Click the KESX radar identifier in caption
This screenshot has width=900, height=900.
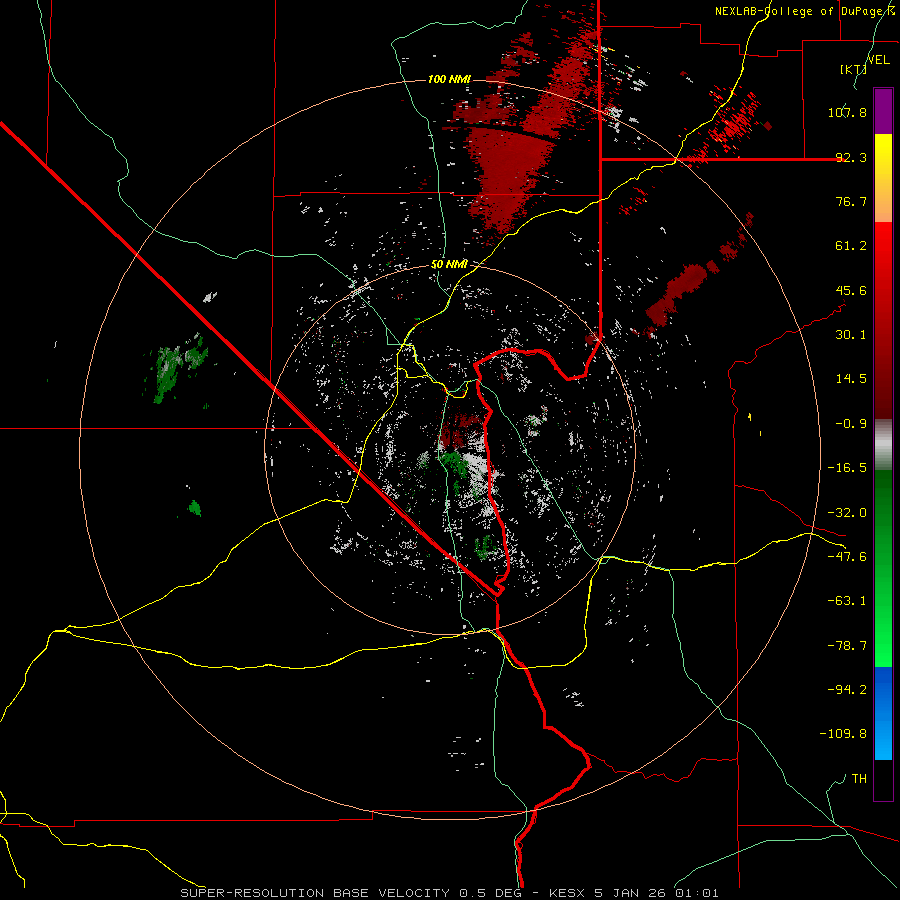point(568,893)
